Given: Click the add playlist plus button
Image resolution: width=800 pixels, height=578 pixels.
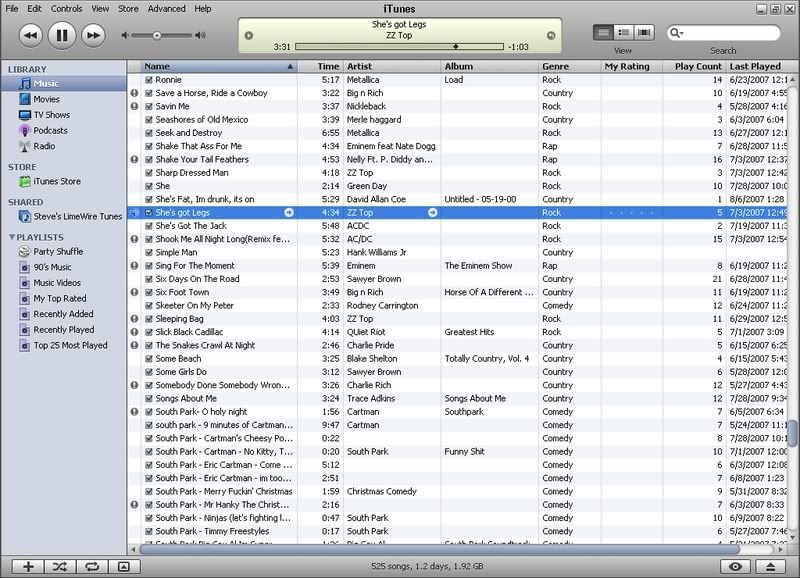Looking at the screenshot, I should pyautogui.click(x=28, y=566).
